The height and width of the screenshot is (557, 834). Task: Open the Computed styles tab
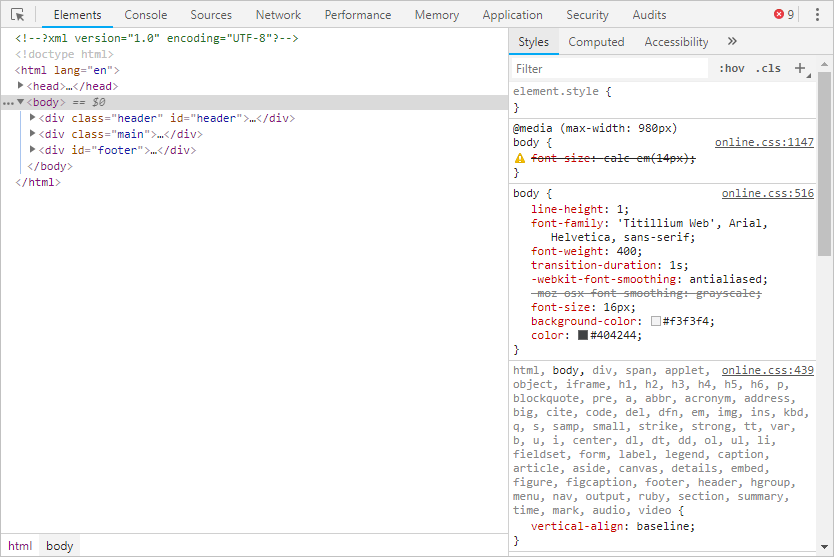596,42
